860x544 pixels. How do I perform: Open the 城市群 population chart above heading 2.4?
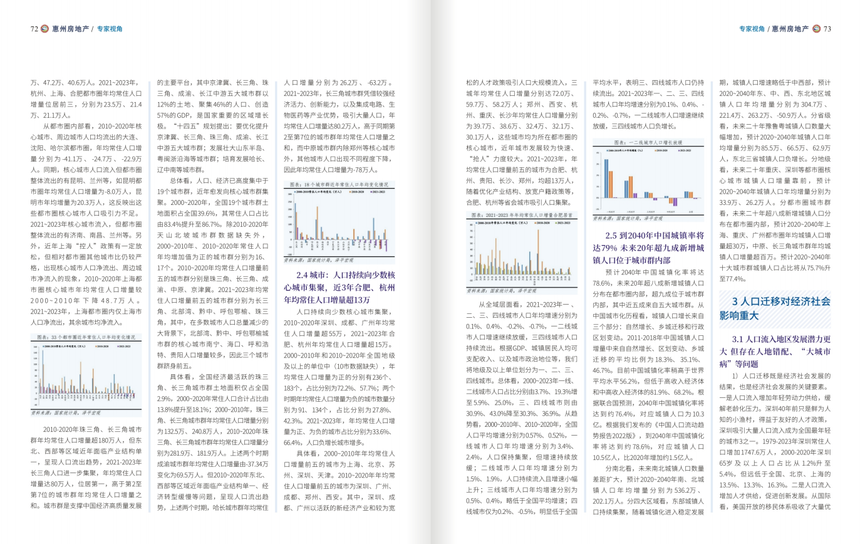[x=339, y=223]
